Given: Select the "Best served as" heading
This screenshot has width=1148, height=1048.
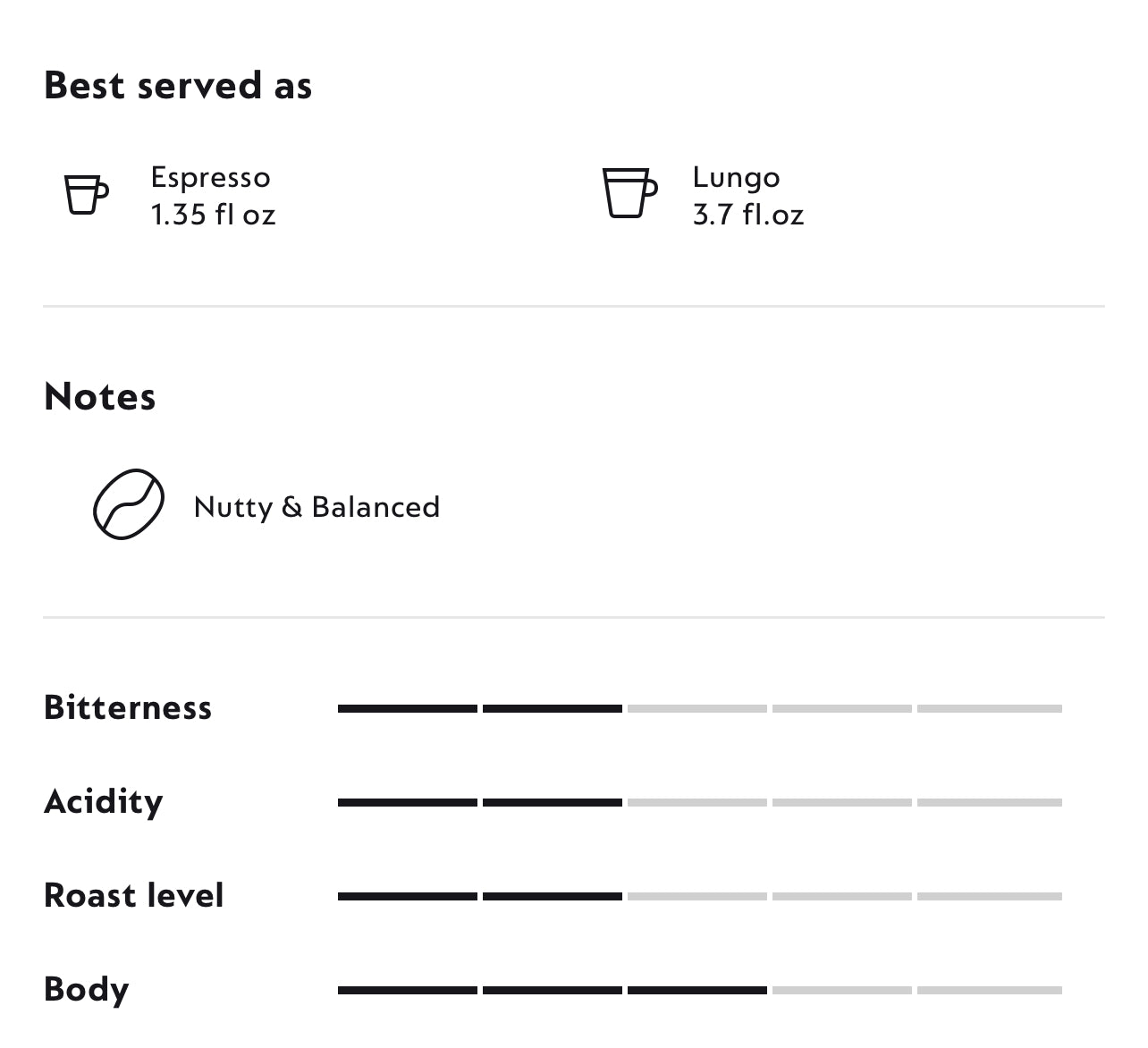Looking at the screenshot, I should (x=178, y=86).
